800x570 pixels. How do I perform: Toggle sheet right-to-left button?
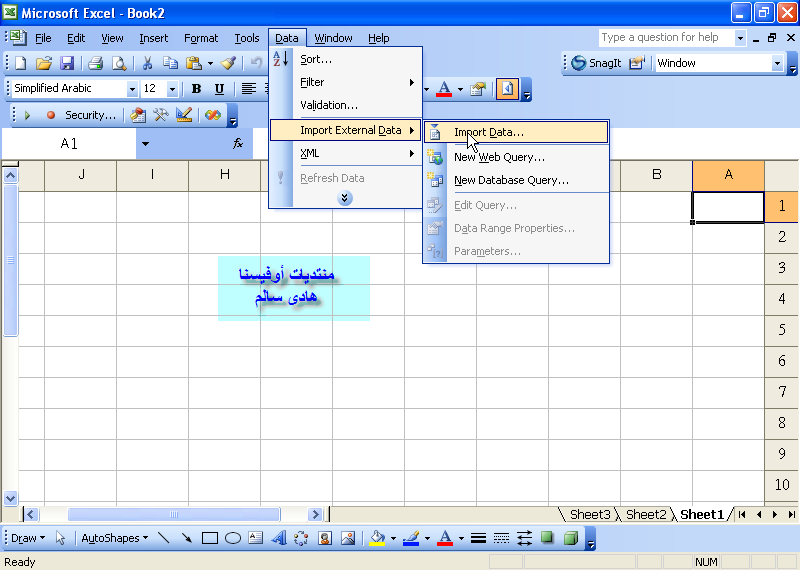tap(507, 89)
